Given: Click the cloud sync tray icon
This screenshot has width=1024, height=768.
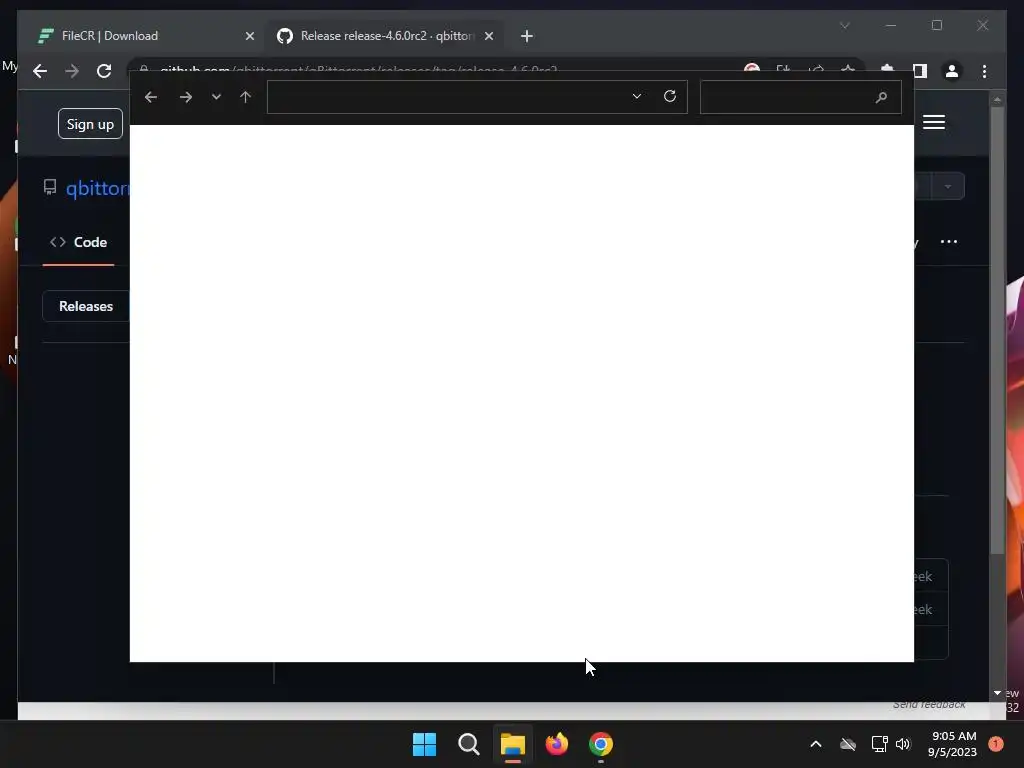Looking at the screenshot, I should point(848,744).
